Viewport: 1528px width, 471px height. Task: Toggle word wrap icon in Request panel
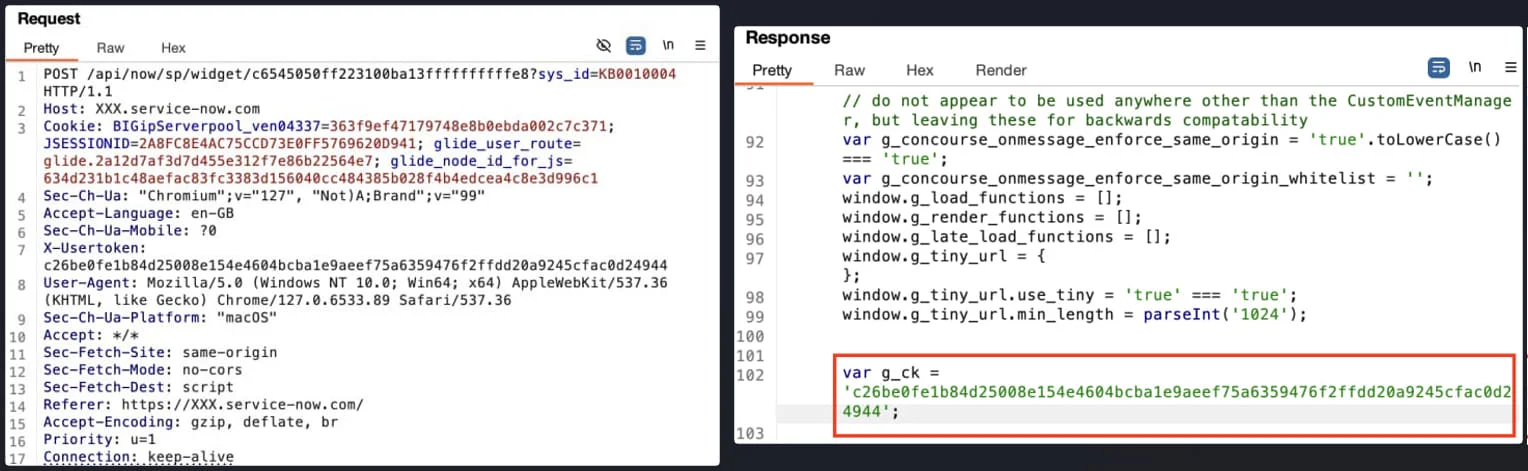pos(635,46)
